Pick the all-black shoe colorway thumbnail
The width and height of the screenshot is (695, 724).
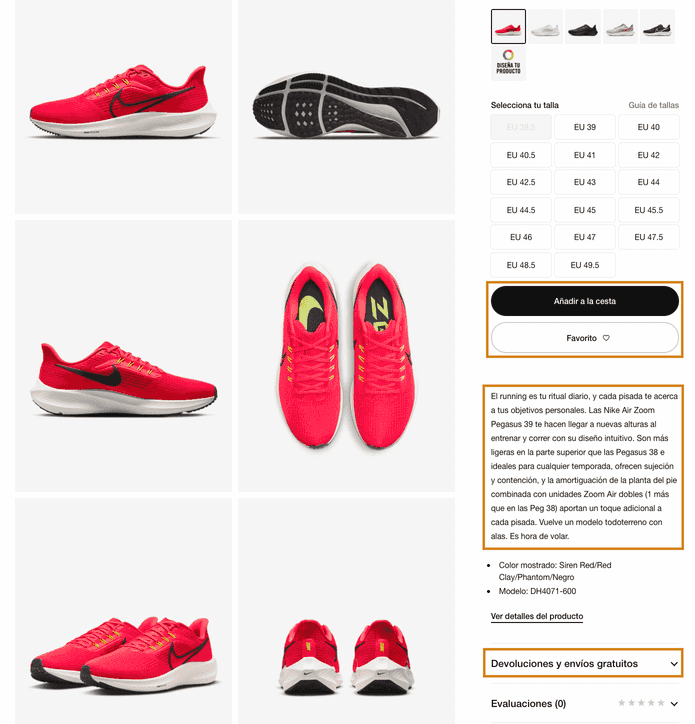[583, 26]
